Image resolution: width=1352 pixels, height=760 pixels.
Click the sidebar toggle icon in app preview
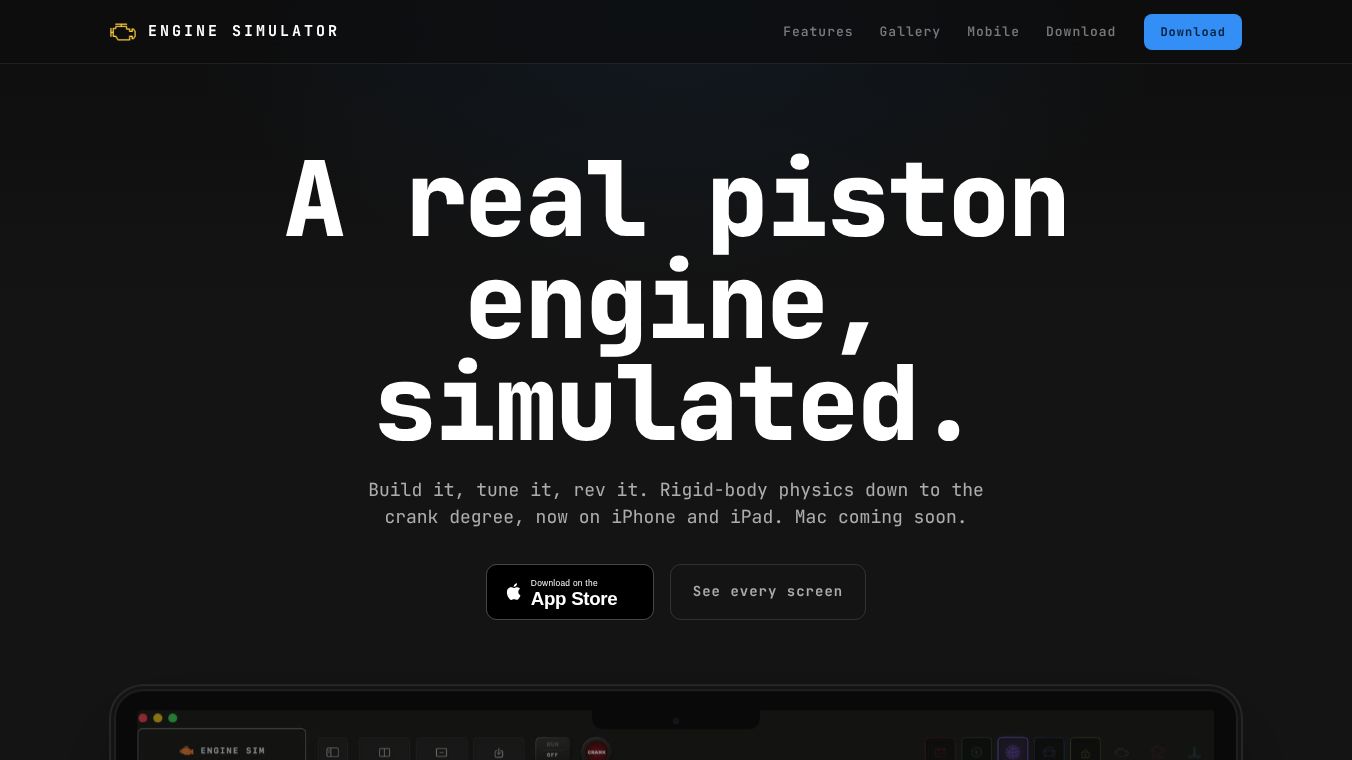[333, 751]
